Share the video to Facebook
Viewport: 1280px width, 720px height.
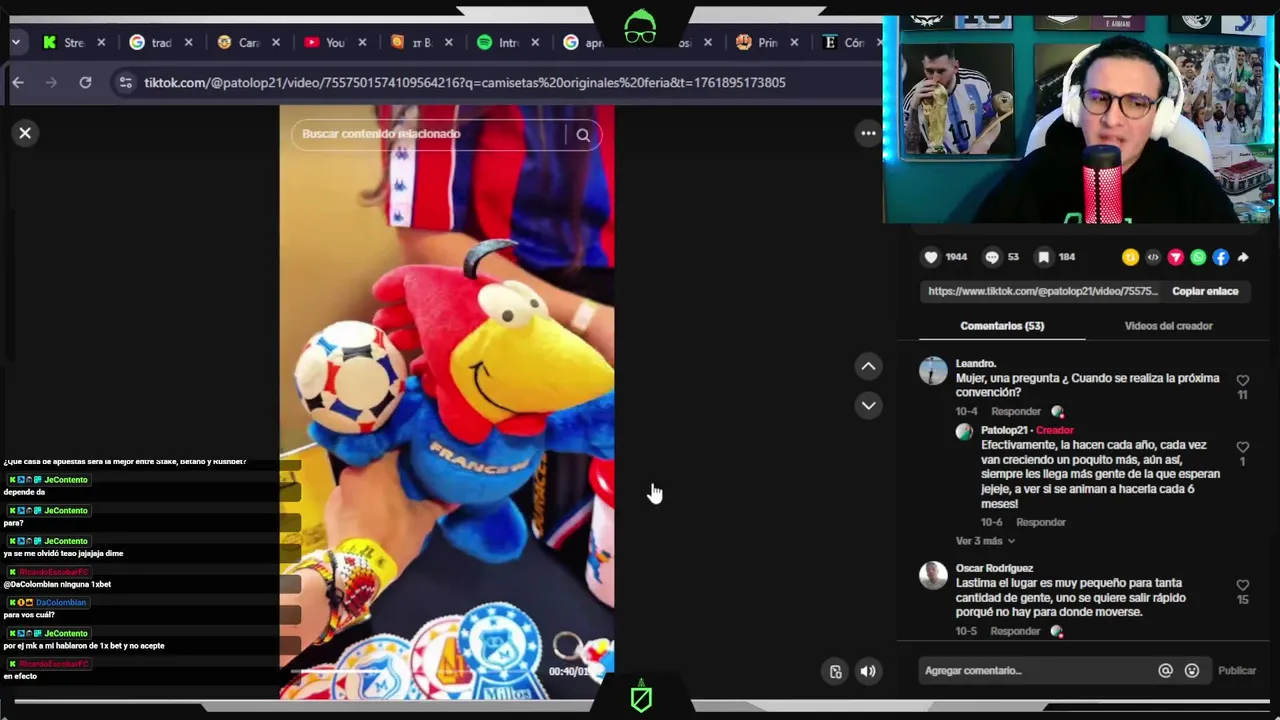pos(1220,257)
